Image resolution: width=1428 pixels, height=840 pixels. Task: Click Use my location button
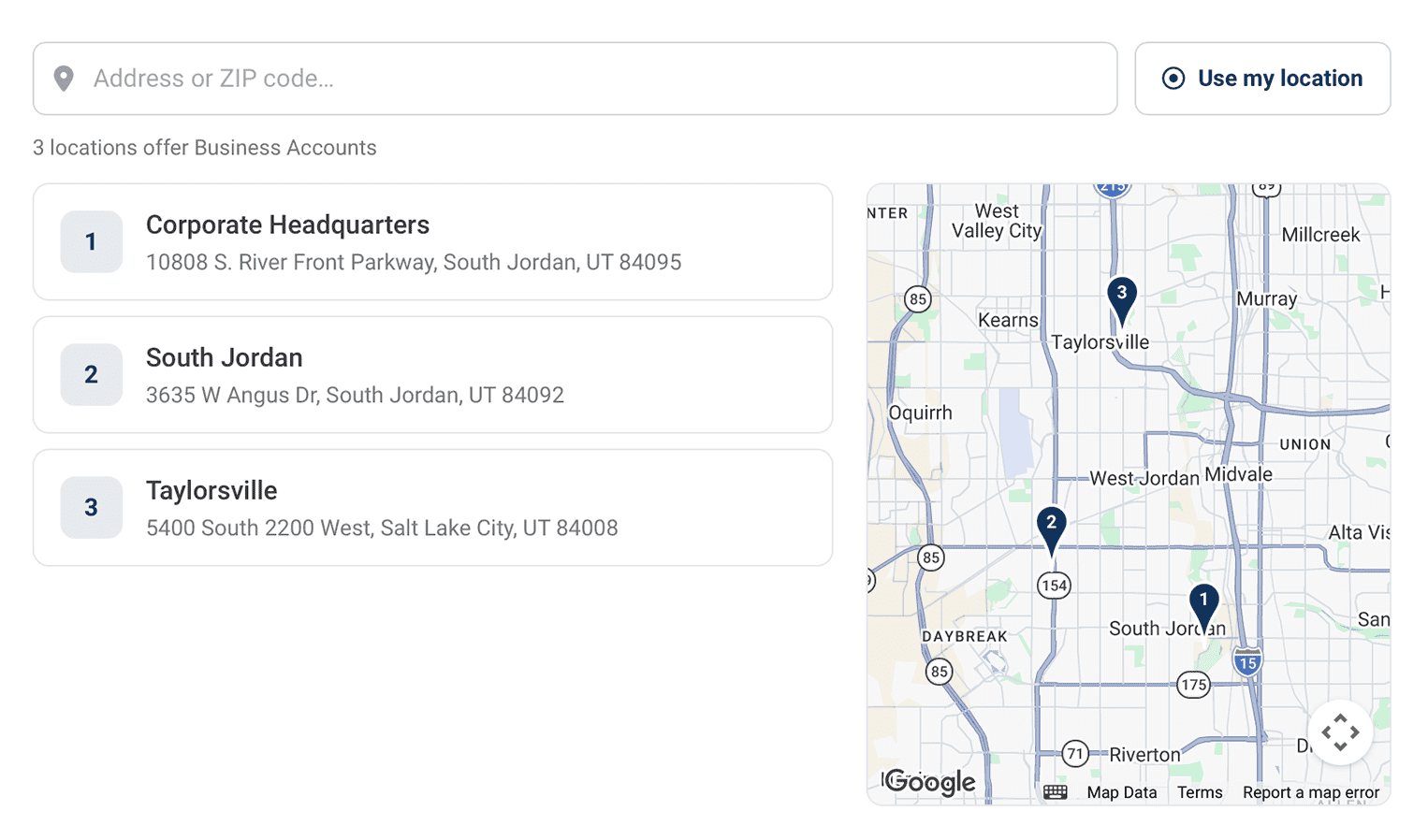1262,79
